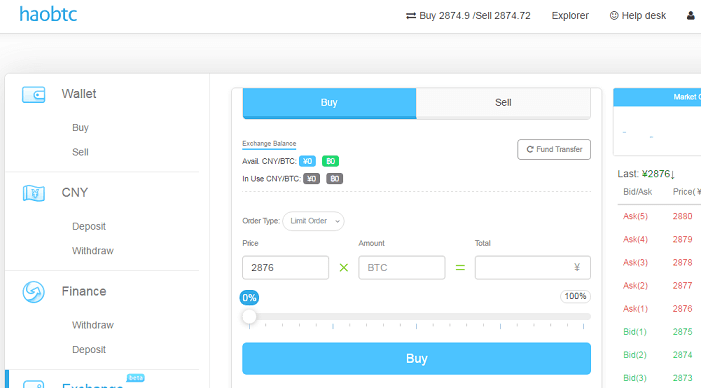Open the Explorer link
Viewport: 701px width, 388px height.
[x=570, y=16]
